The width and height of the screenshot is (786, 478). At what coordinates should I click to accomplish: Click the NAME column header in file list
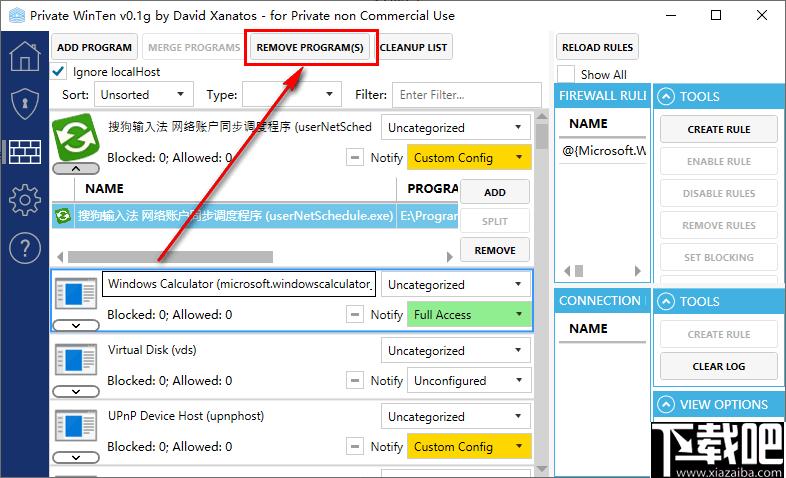coord(236,188)
